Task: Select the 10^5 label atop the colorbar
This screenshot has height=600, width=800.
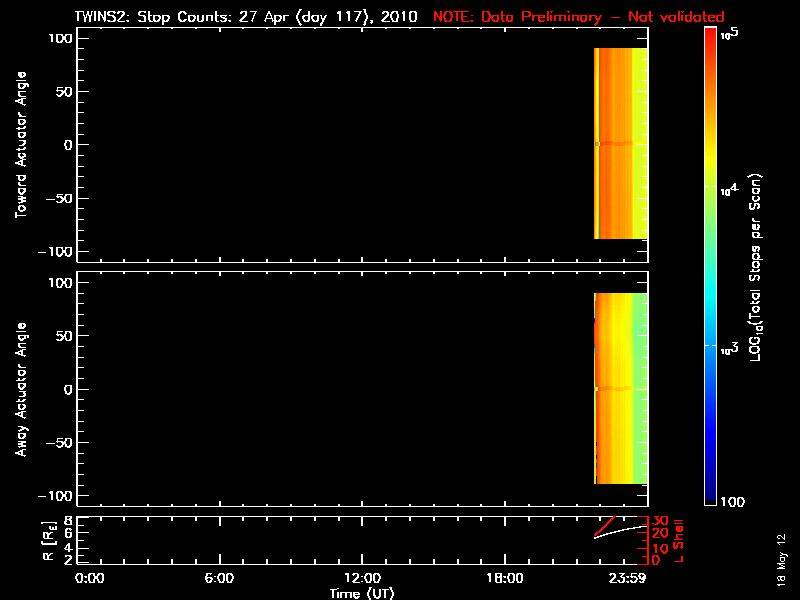Action: click(730, 34)
